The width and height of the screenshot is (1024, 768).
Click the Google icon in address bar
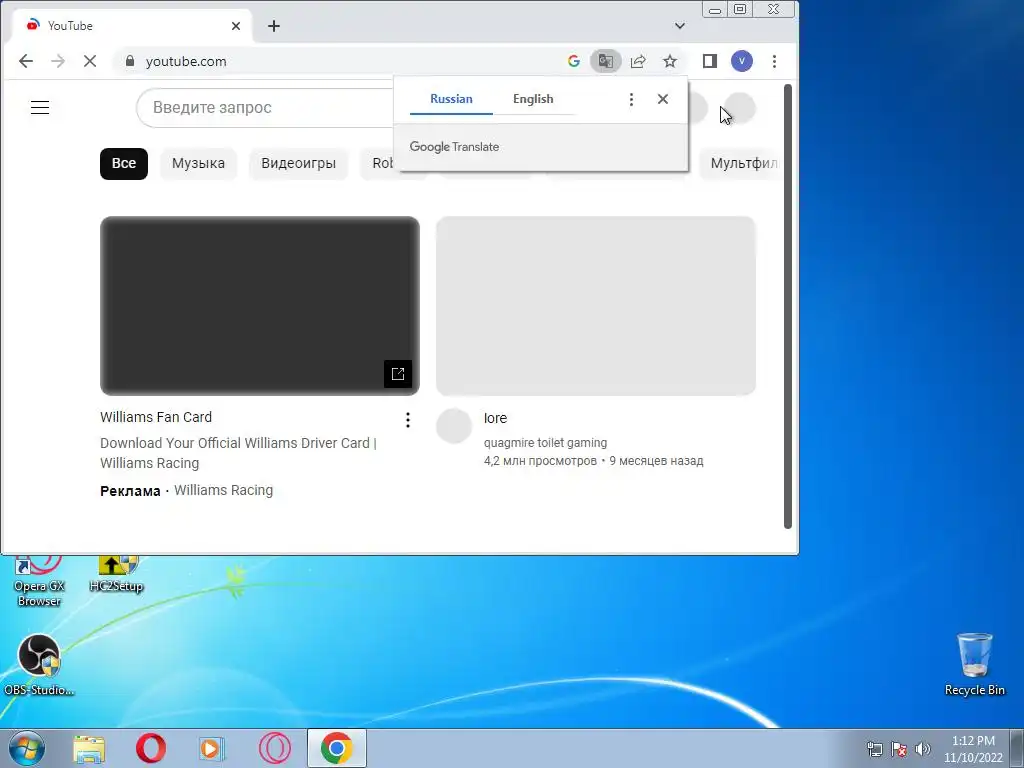pos(573,61)
